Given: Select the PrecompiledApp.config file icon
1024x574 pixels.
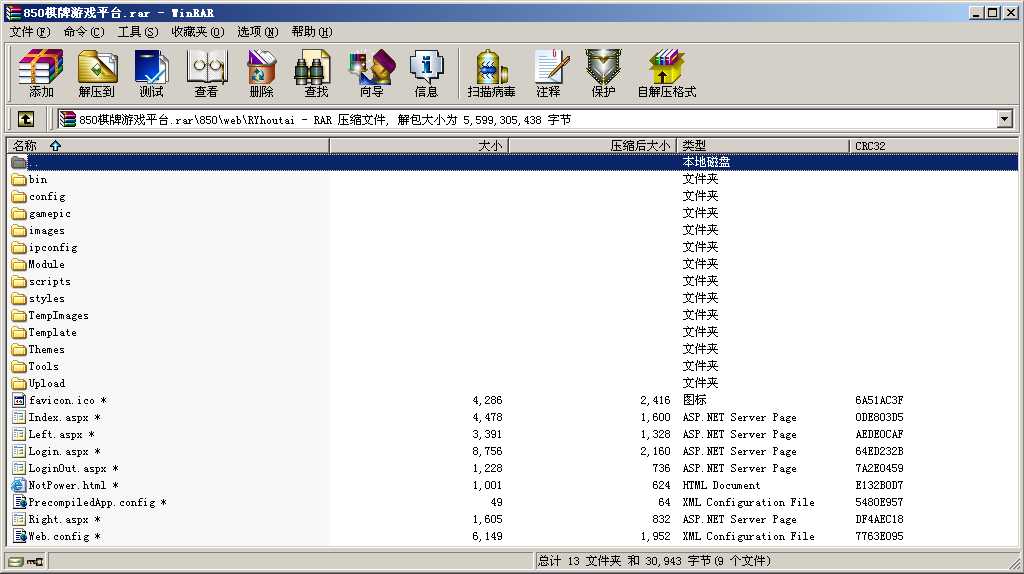Looking at the screenshot, I should click(19, 502).
